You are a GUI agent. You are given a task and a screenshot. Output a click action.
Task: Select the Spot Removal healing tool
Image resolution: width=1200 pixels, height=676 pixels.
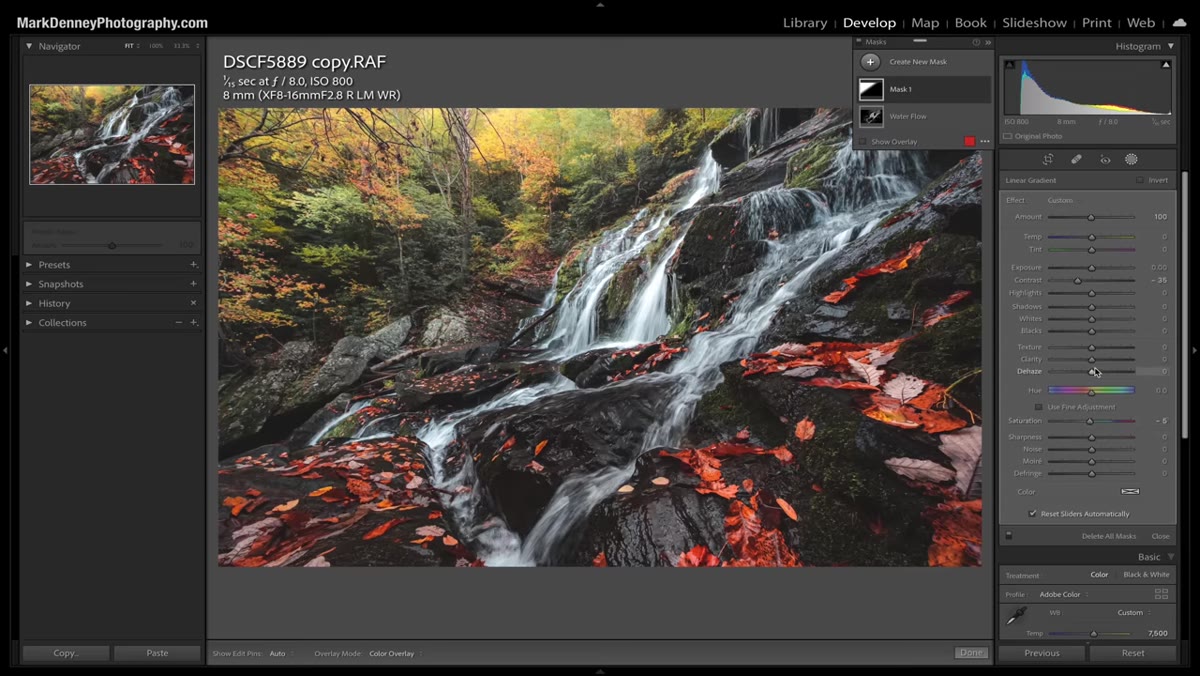(1077, 159)
